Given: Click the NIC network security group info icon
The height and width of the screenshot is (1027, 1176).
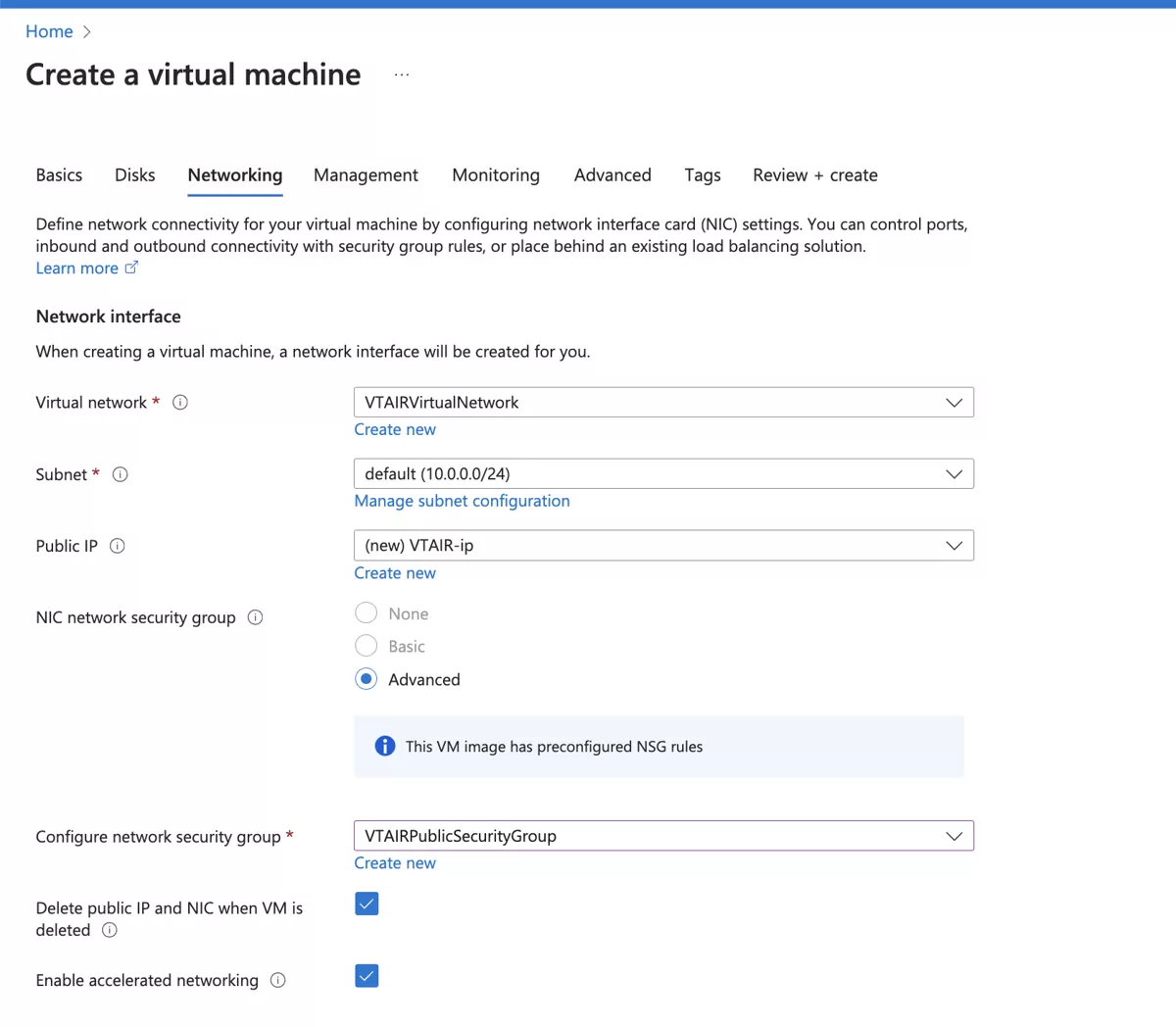Looking at the screenshot, I should click(x=254, y=617).
